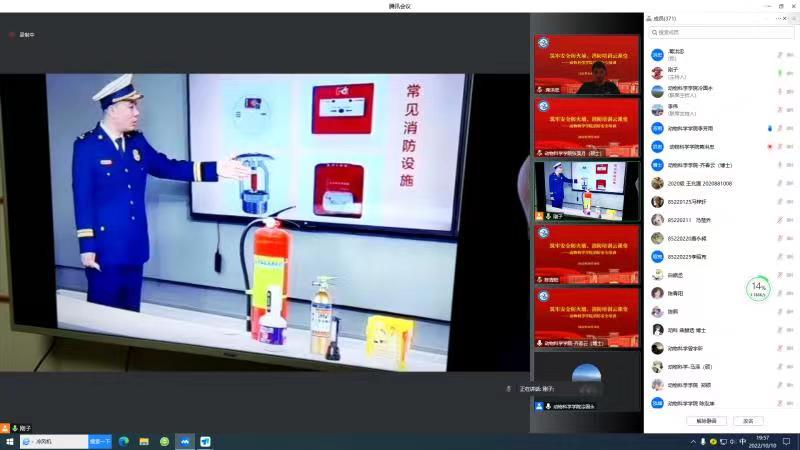The image size is (800, 450).
Task: Click the member search field
Action: coord(720,33)
